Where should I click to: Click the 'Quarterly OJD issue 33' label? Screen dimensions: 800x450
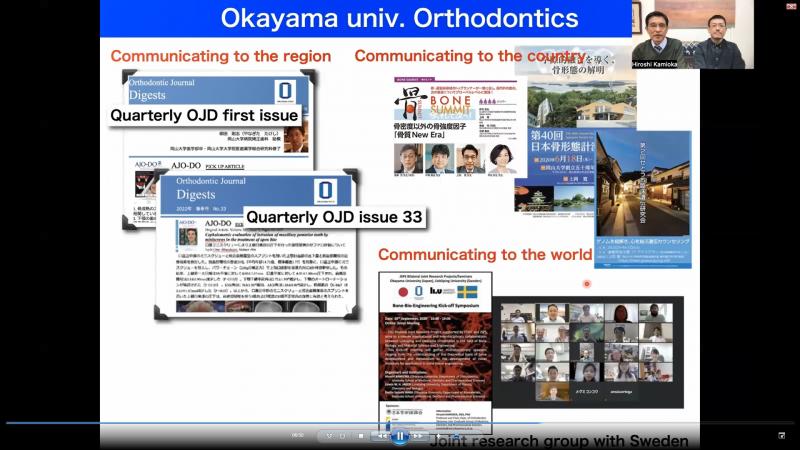[x=334, y=217]
